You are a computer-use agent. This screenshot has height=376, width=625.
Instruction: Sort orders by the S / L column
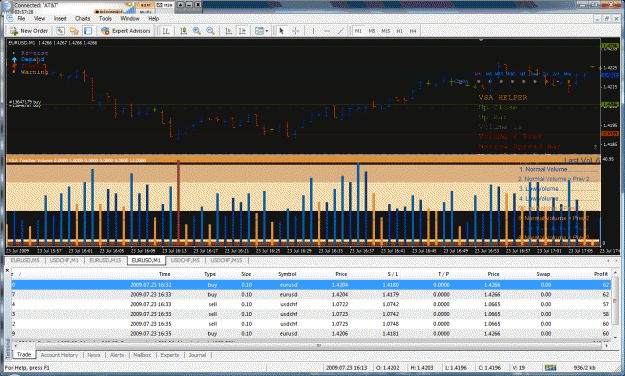393,274
